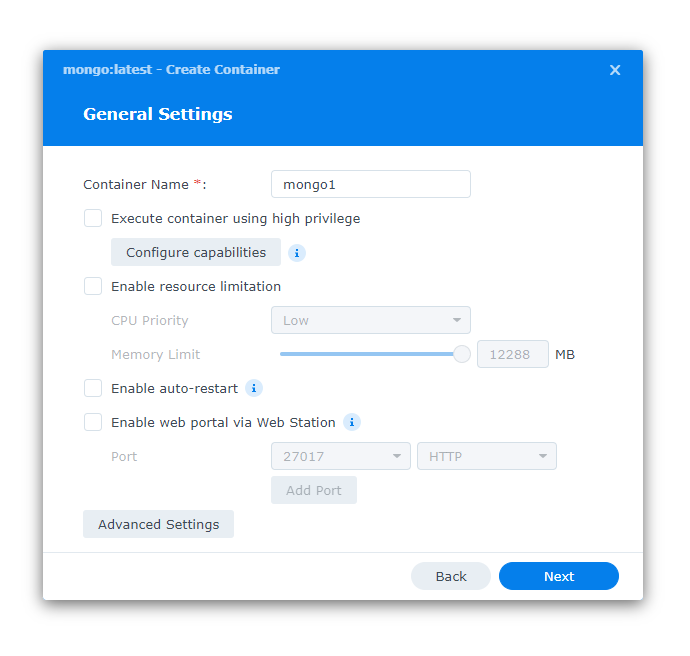Viewport: 690px width, 656px height.
Task: Close the Create Container dialog
Action: 615,70
